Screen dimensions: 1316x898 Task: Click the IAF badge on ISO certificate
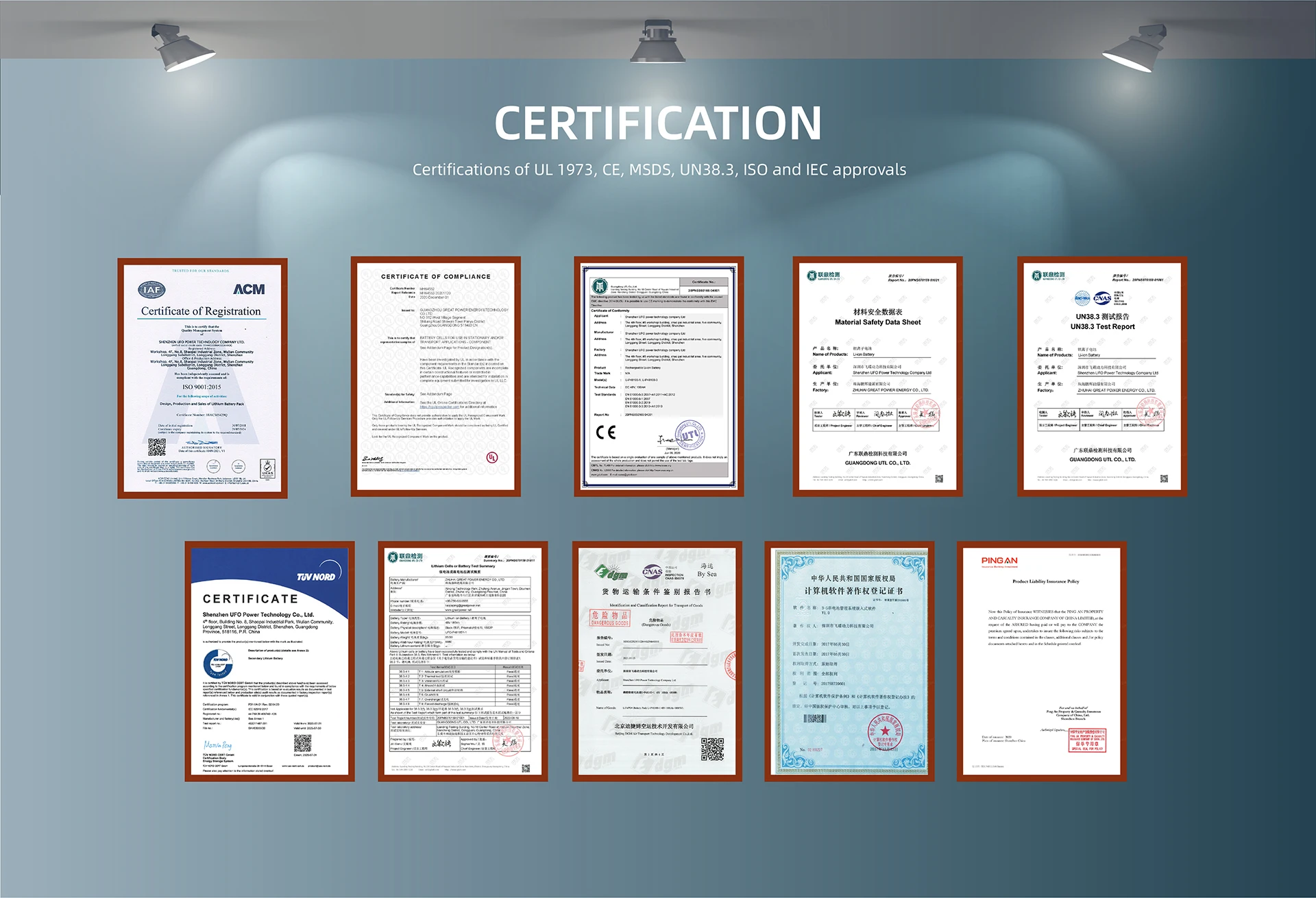coord(151,289)
